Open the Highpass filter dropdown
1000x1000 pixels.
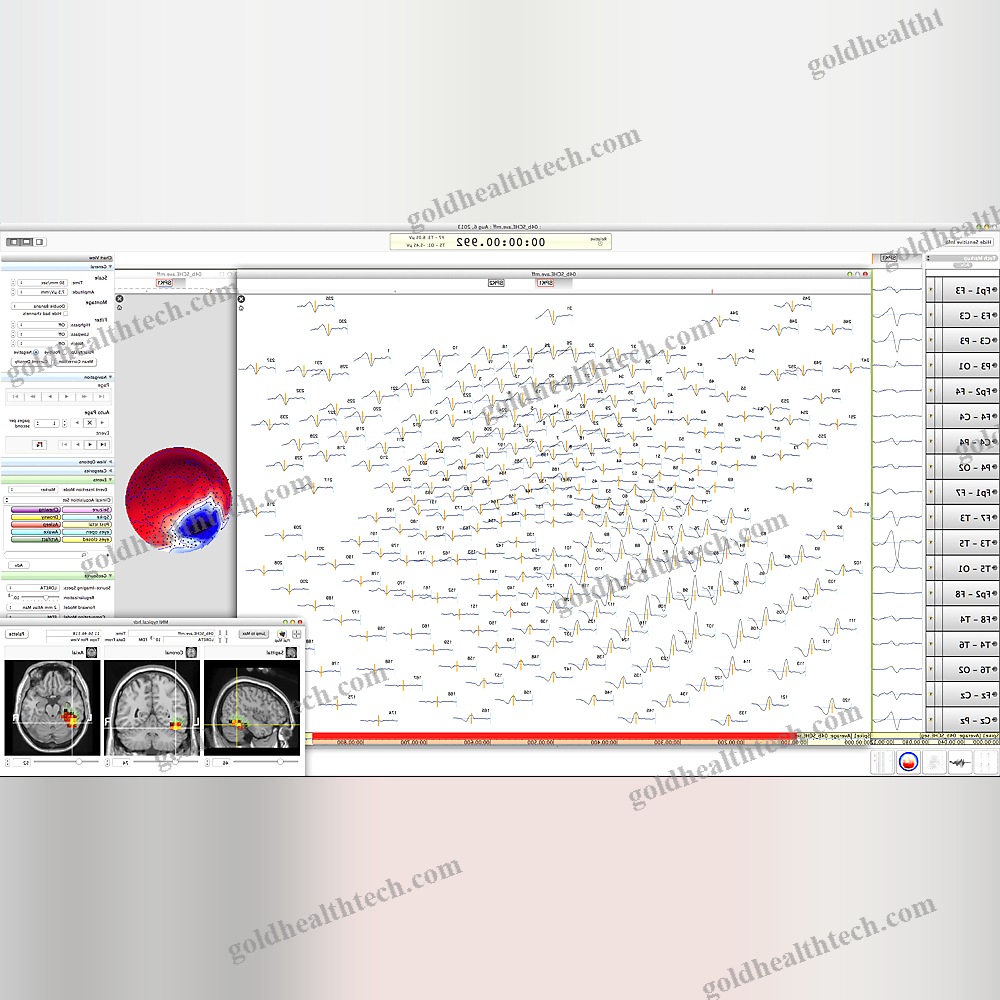pyautogui.click(x=43, y=325)
